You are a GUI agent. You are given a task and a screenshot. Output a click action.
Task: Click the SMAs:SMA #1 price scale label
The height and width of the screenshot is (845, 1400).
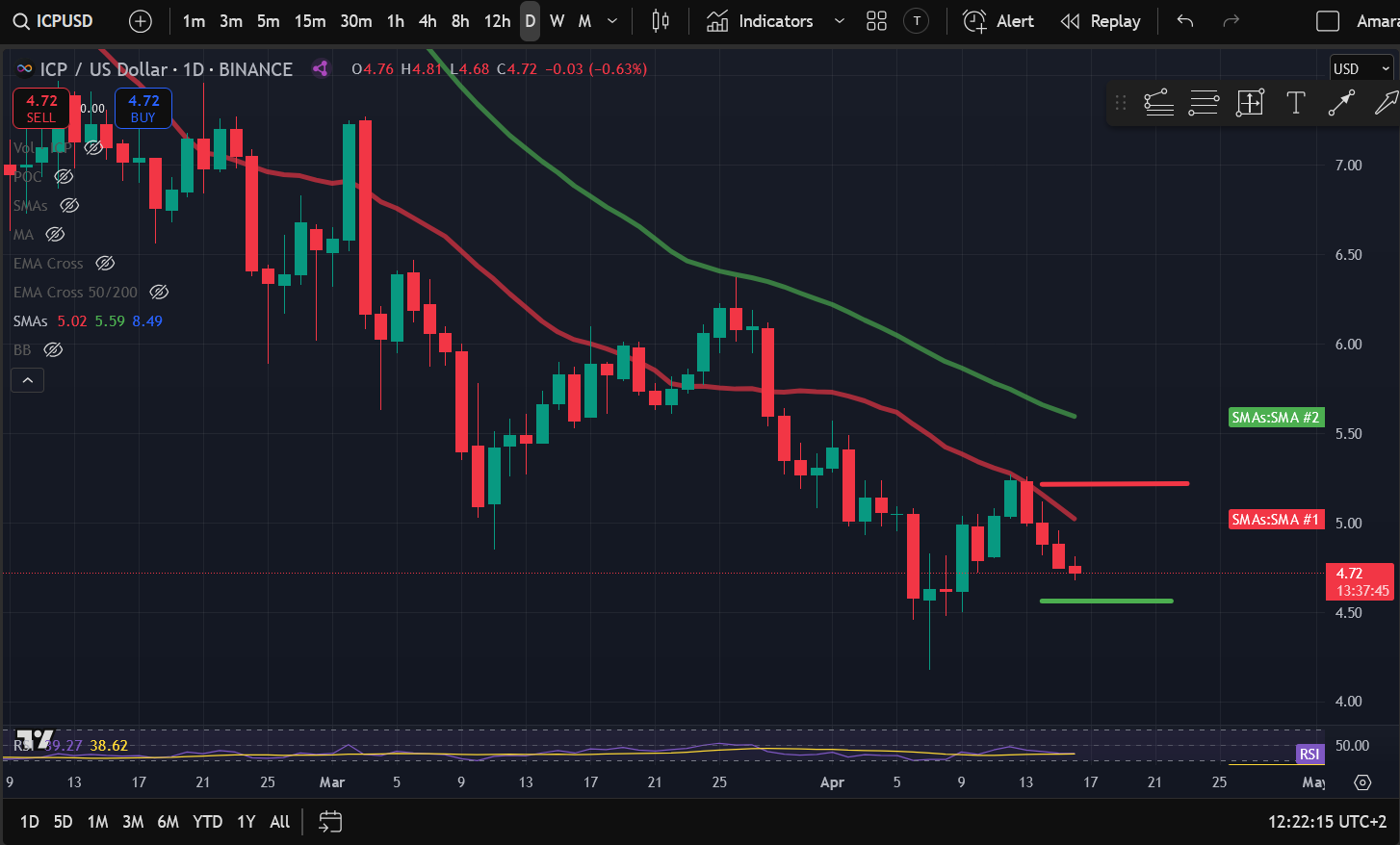click(1276, 520)
